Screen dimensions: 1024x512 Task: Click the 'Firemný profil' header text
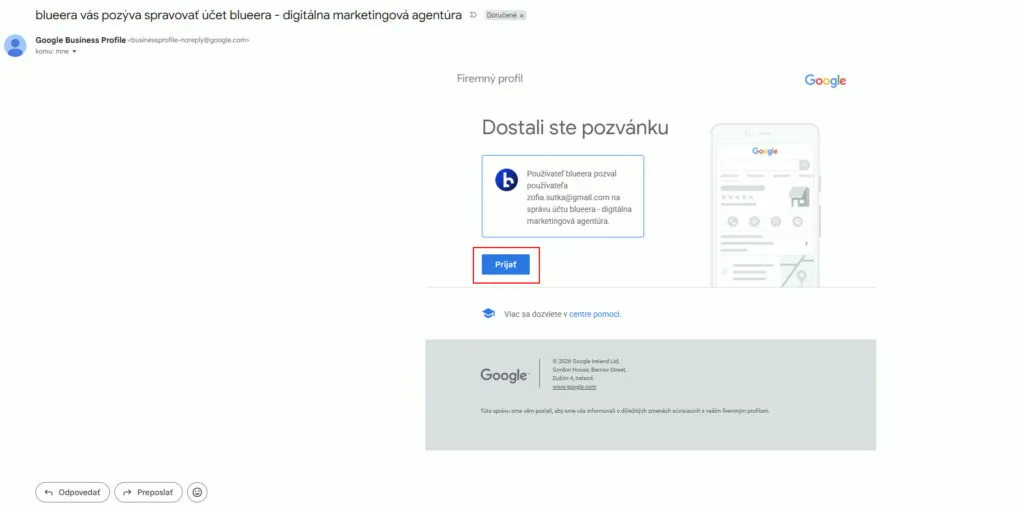[490, 79]
